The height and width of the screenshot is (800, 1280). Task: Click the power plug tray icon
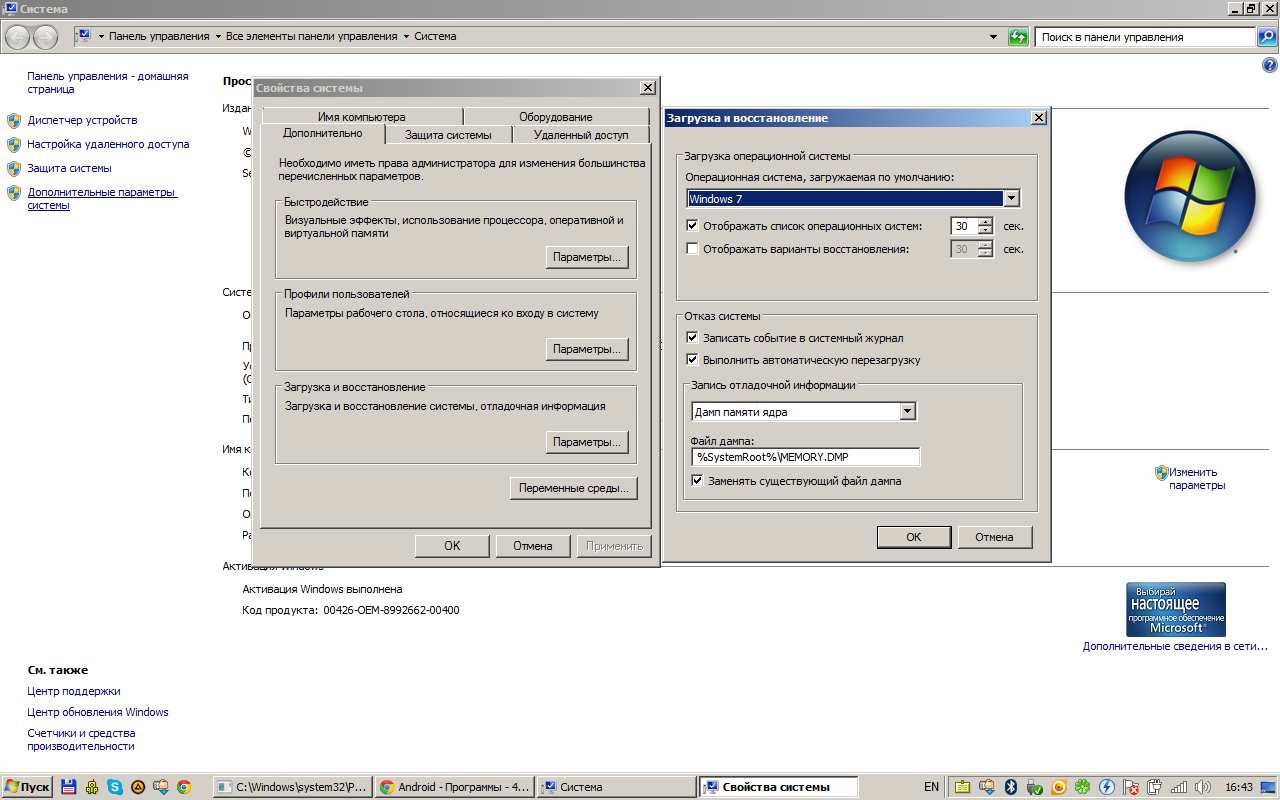[x=1155, y=787]
